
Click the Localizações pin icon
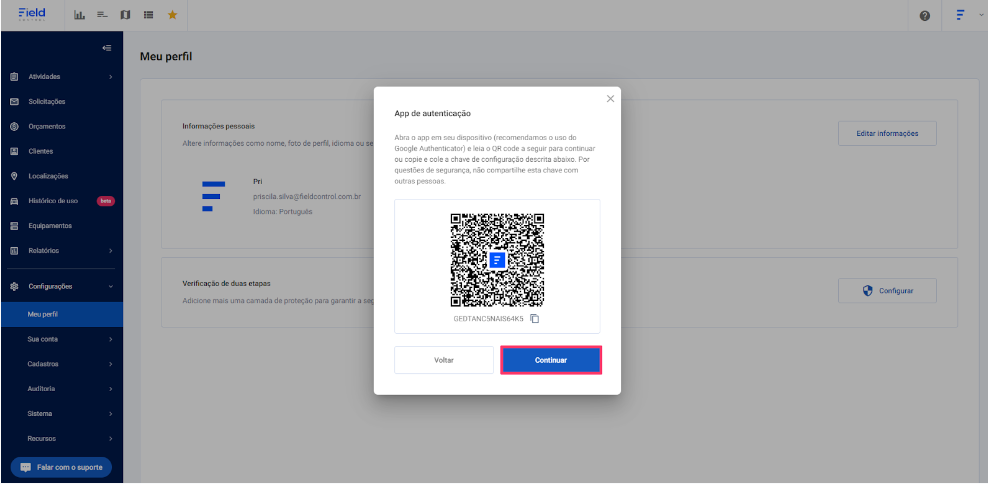point(14,176)
